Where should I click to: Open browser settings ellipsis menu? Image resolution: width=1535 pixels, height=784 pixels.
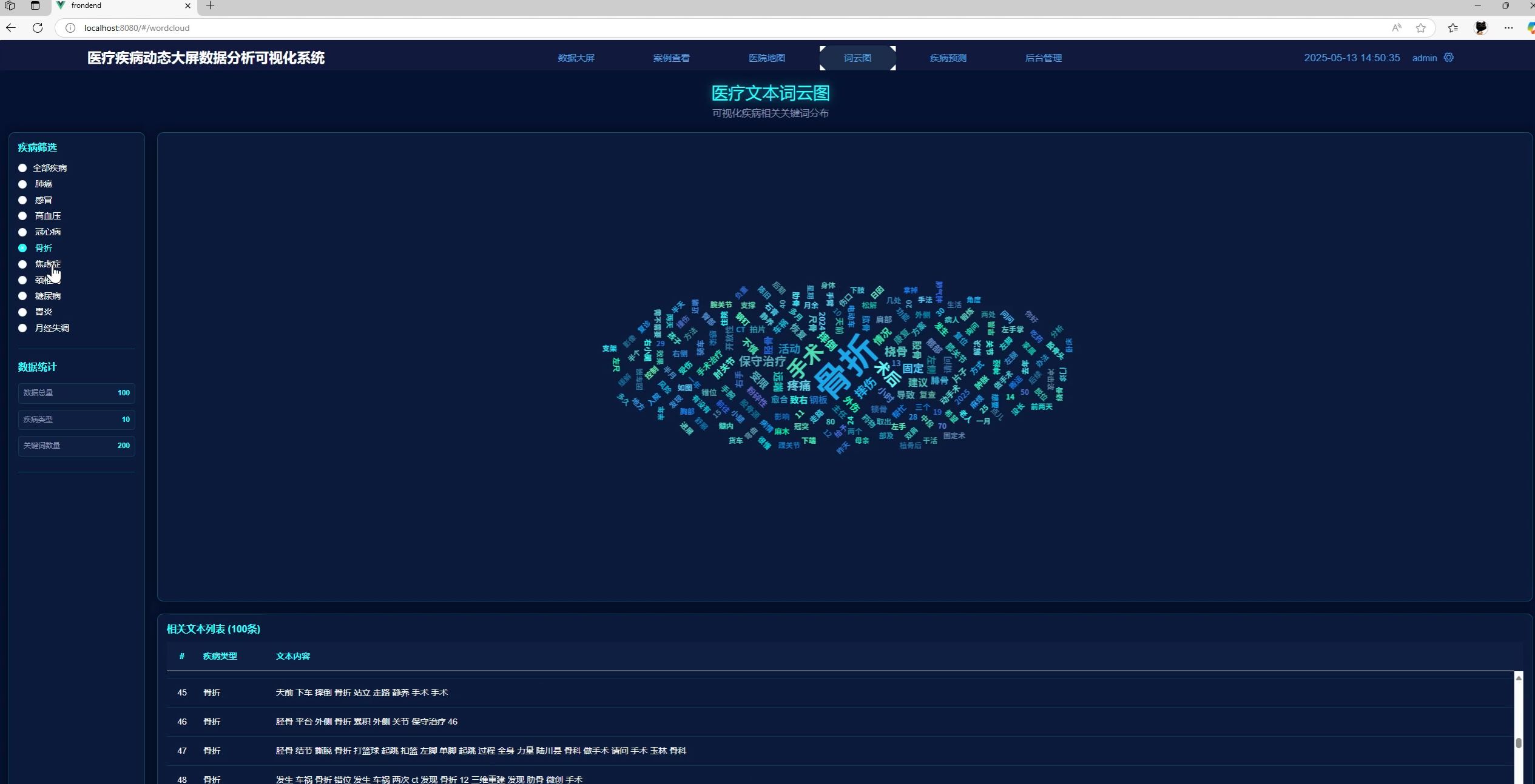click(x=1508, y=28)
